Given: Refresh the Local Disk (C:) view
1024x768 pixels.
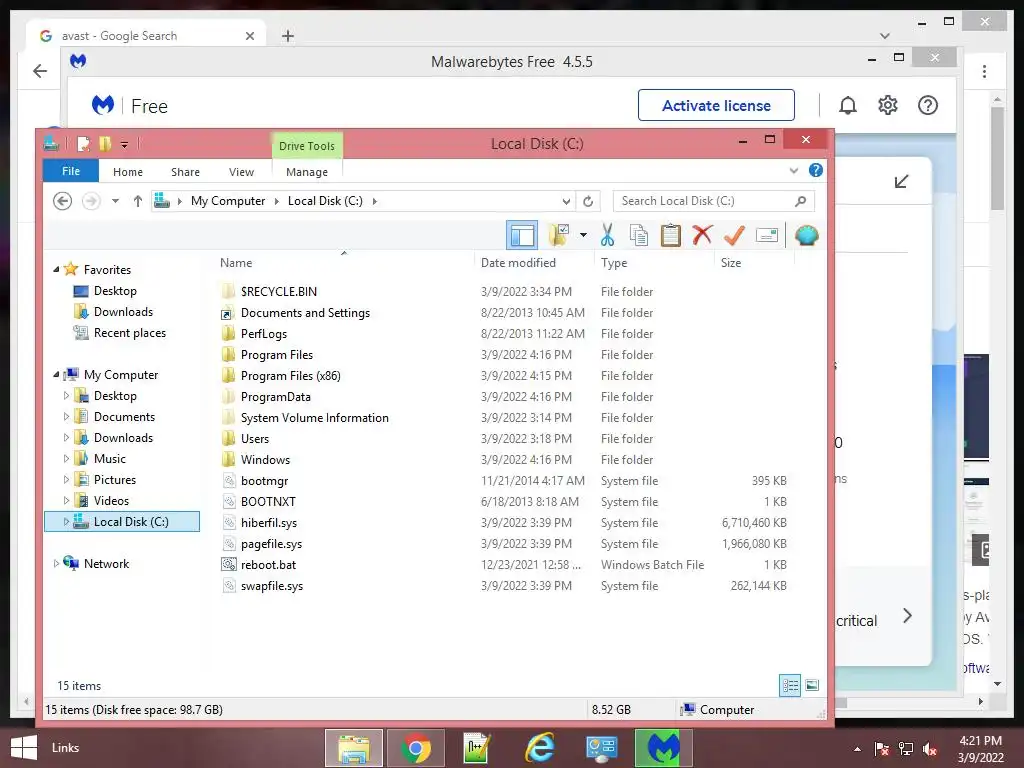Looking at the screenshot, I should click(588, 201).
